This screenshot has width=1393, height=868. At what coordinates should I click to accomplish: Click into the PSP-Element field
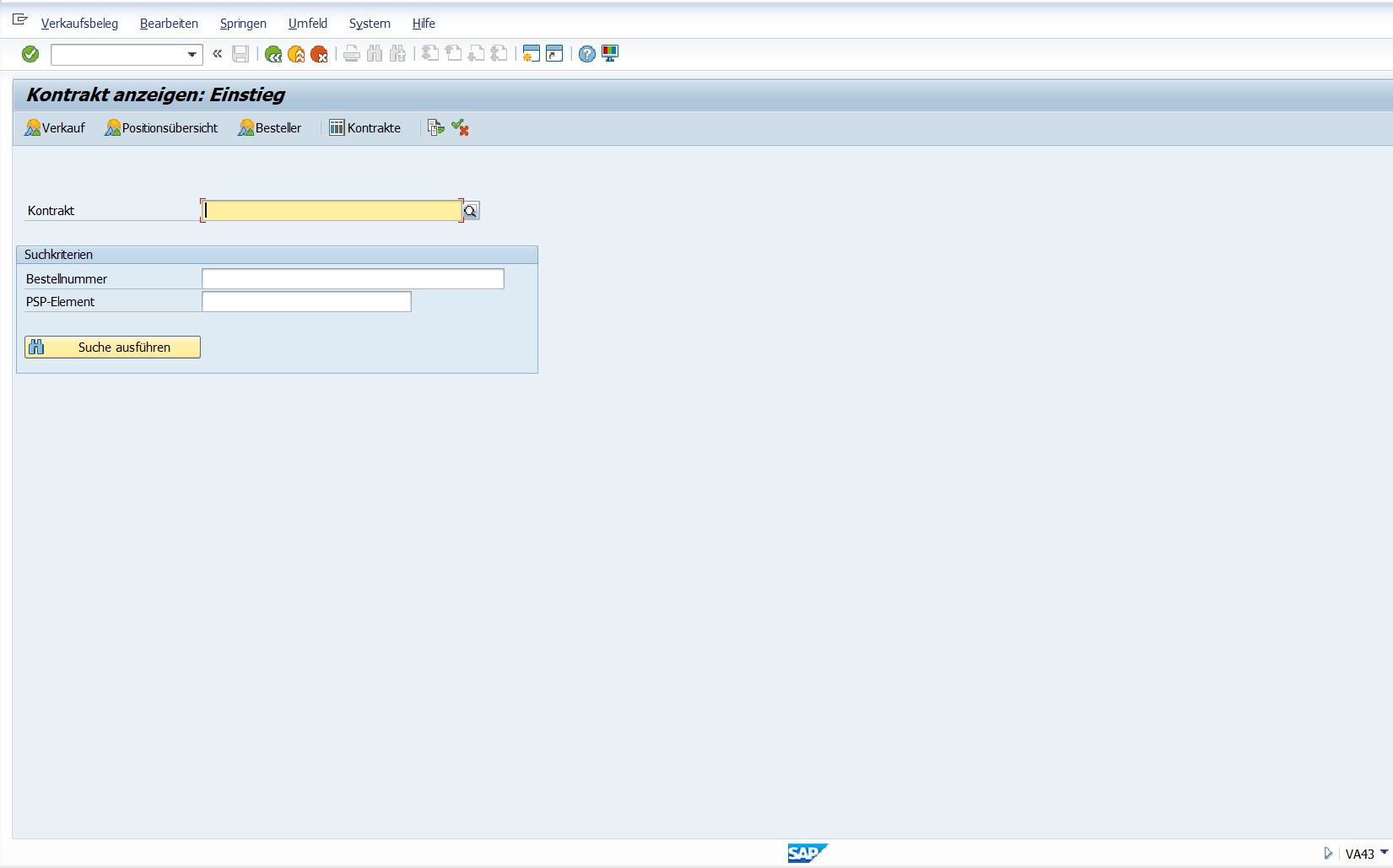point(306,302)
